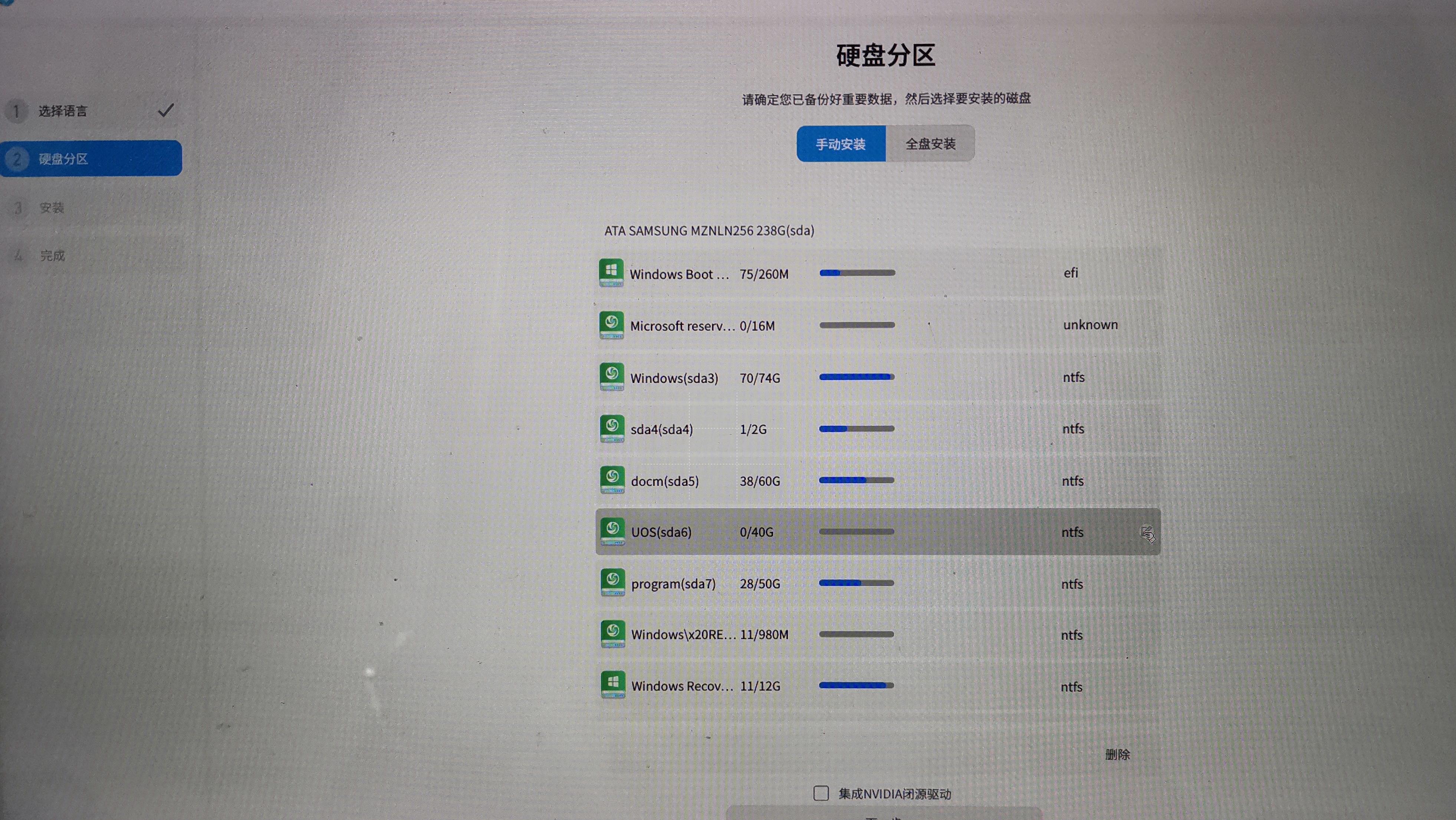Click the docm(sda5) green partition icon

coord(612,480)
